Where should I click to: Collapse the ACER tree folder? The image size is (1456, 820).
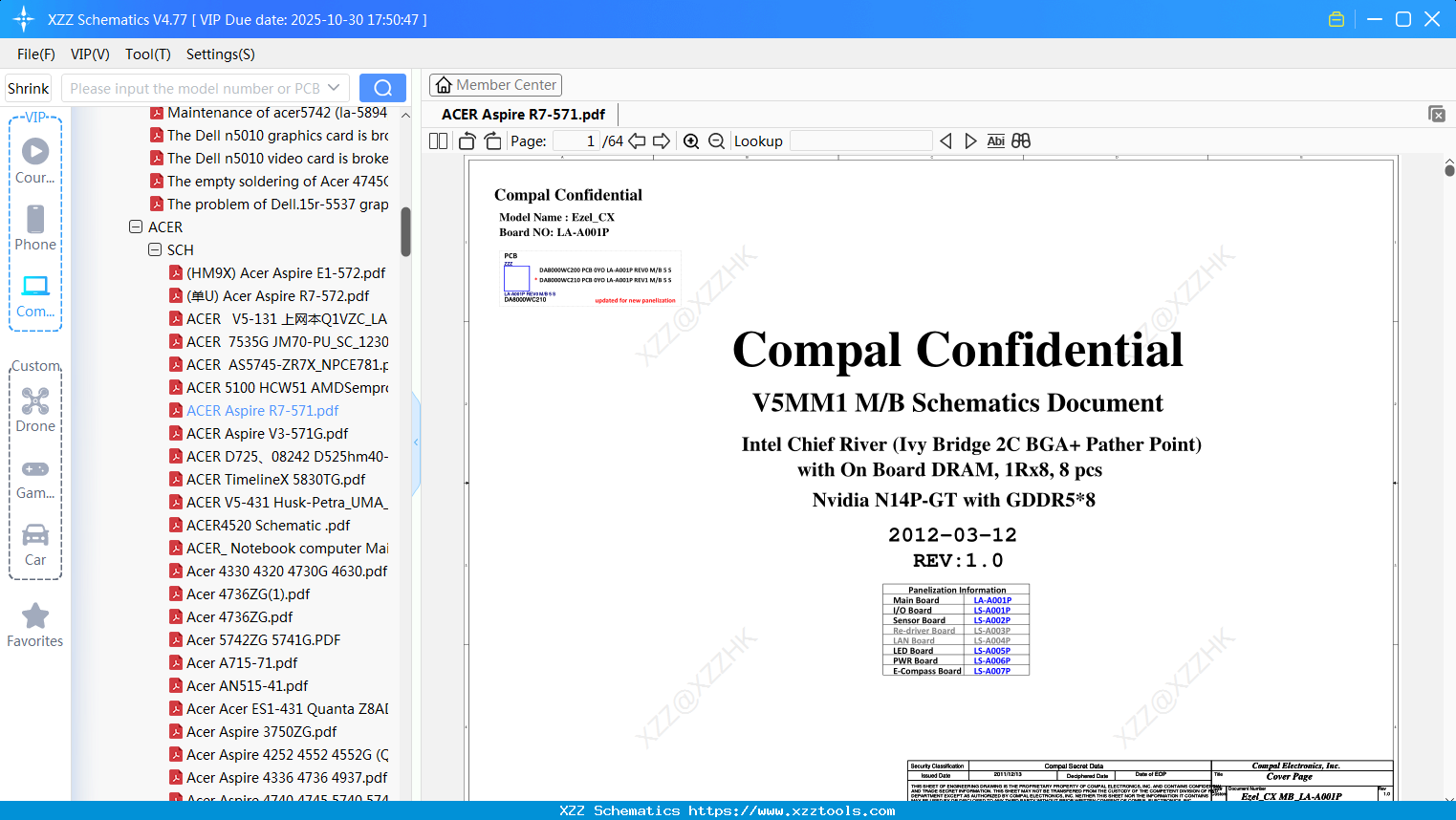tap(136, 227)
